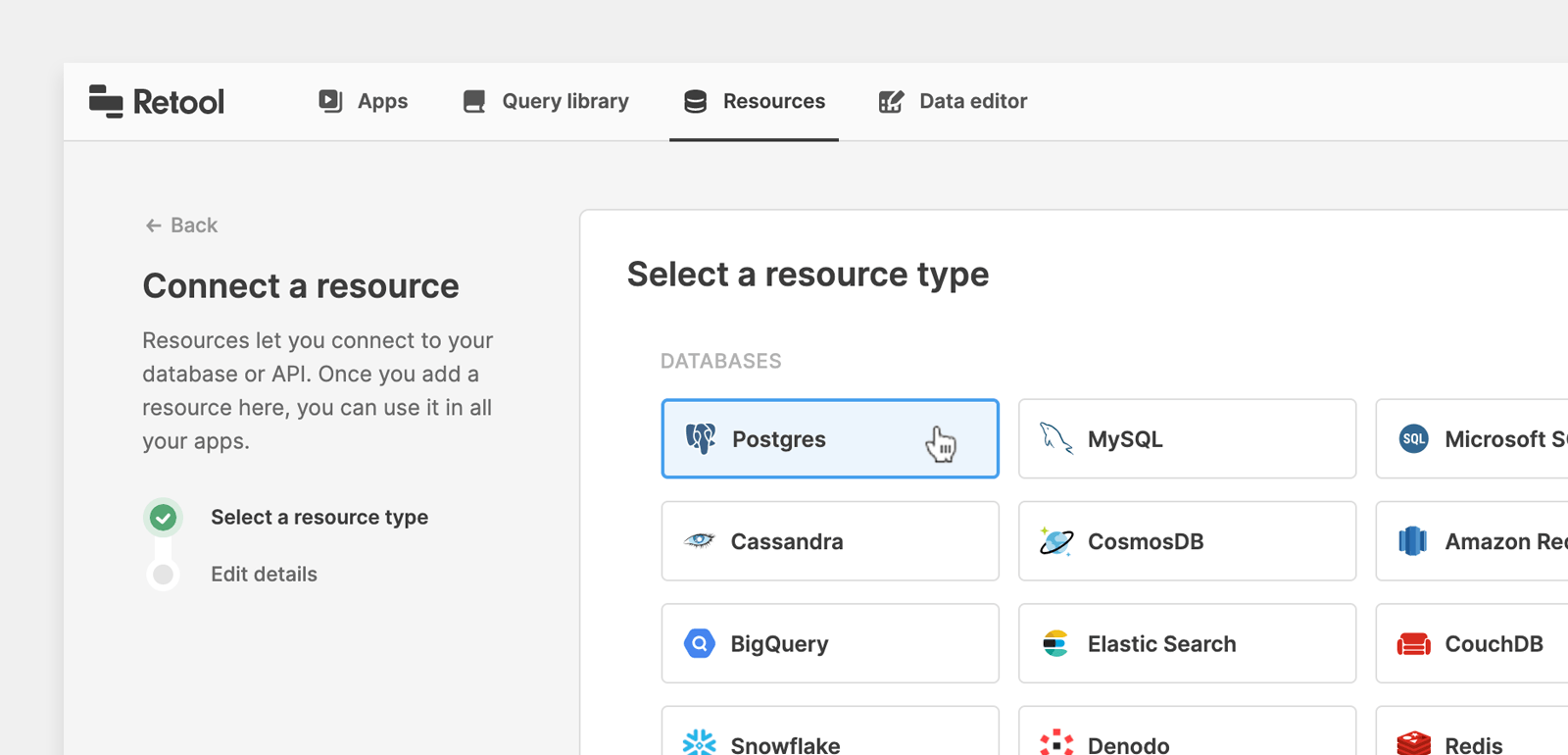Open the Data editor tab
The image size is (1568, 755).
click(x=953, y=101)
